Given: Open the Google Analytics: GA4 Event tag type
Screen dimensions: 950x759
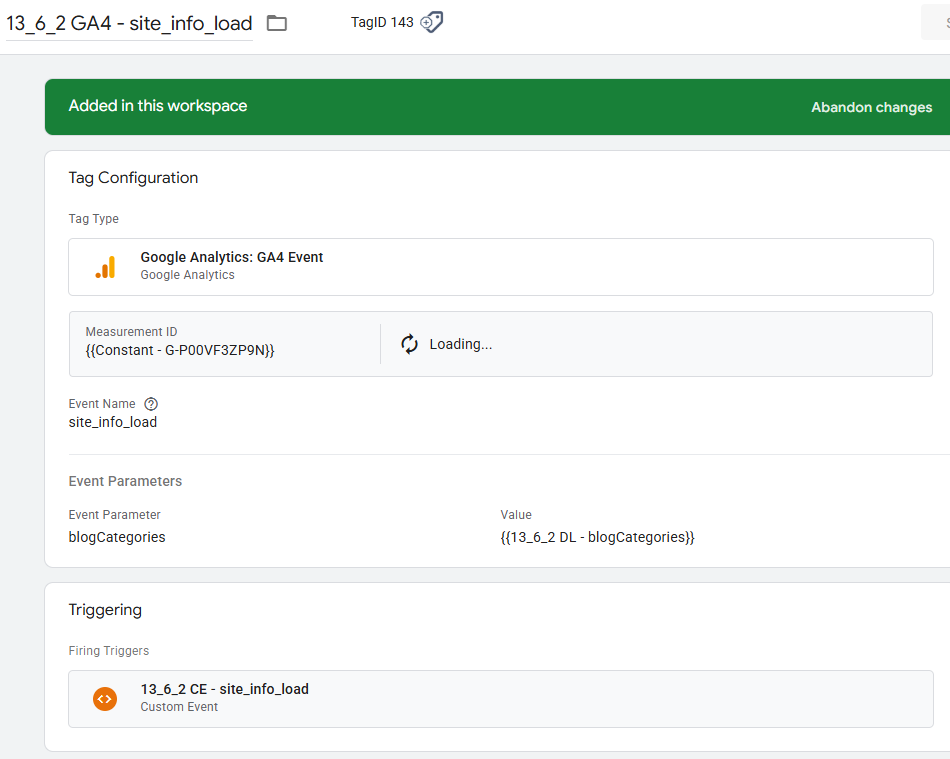Looking at the screenshot, I should (x=232, y=257).
